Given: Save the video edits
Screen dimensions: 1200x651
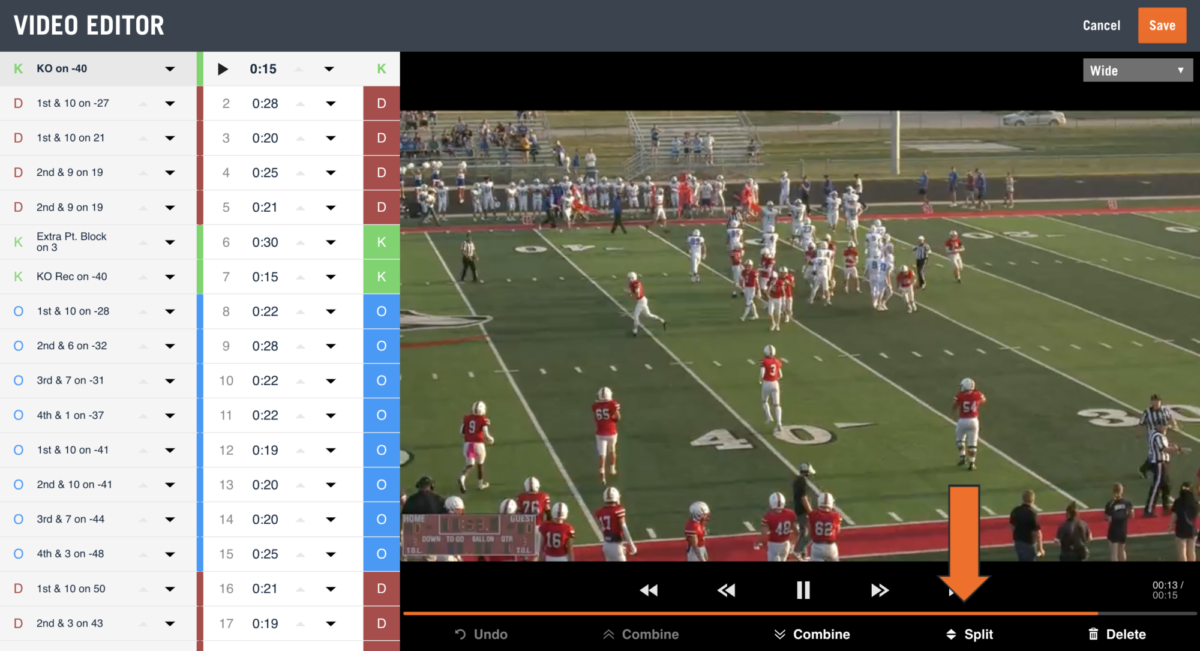Looking at the screenshot, I should tap(1162, 25).
